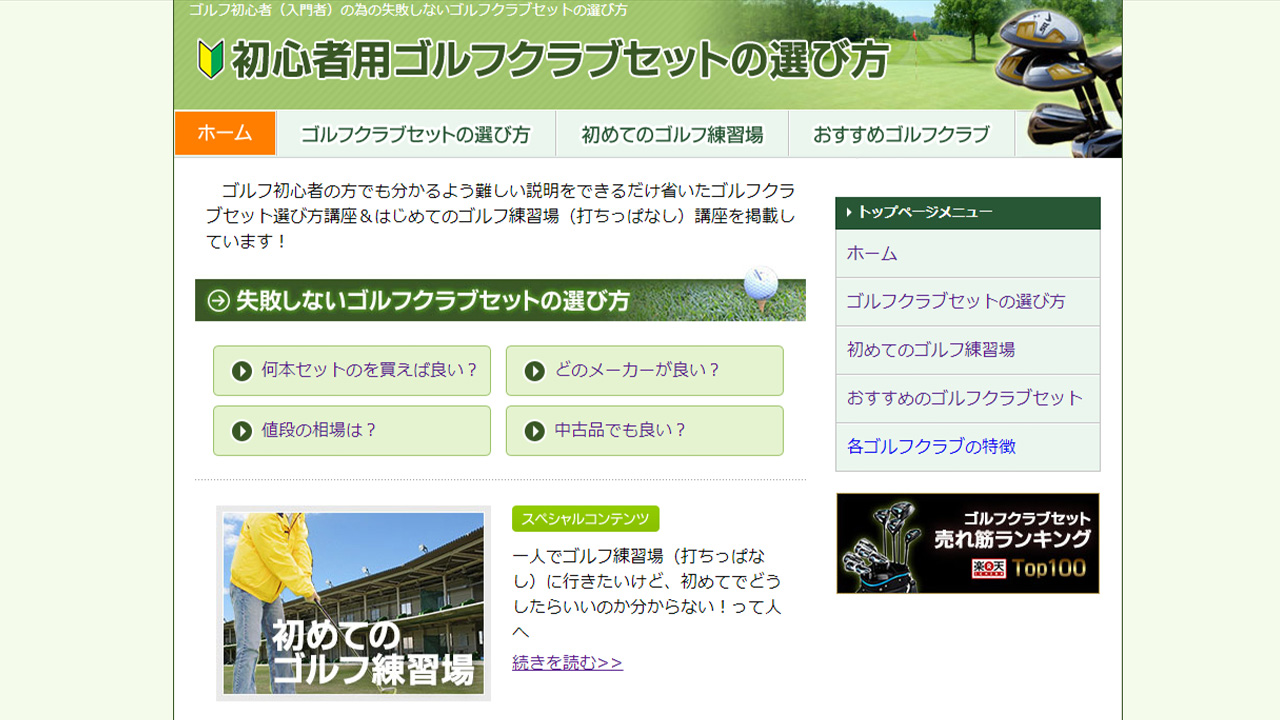Image resolution: width=1280 pixels, height=720 pixels.
Task: Click circled arrow icon in 失敗しないゴルフクラブセットの選び方 banner
Action: [218, 300]
